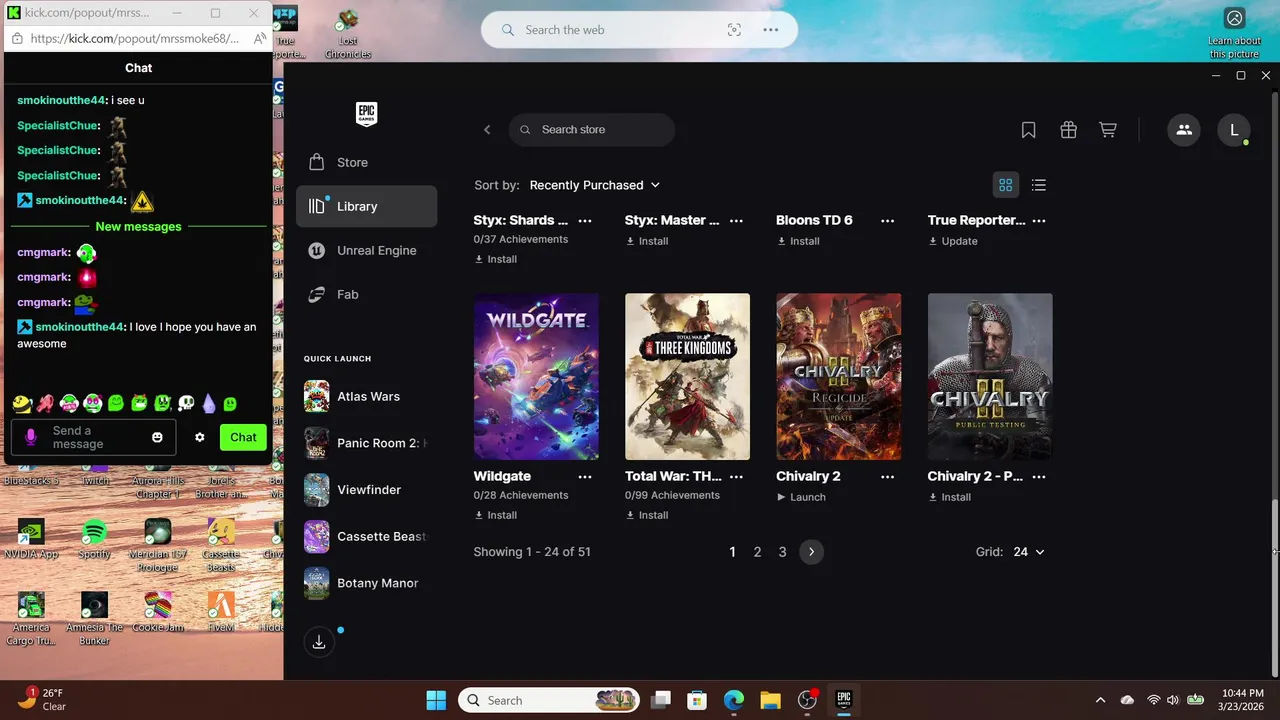Open the Chivalry 2 Public Testing cover
1280x720 pixels.
pyautogui.click(x=990, y=376)
